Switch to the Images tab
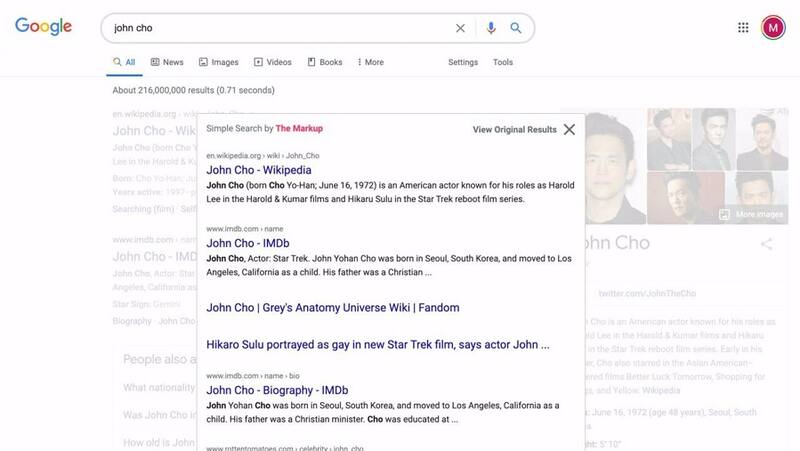This screenshot has width=800, height=451. tap(219, 62)
